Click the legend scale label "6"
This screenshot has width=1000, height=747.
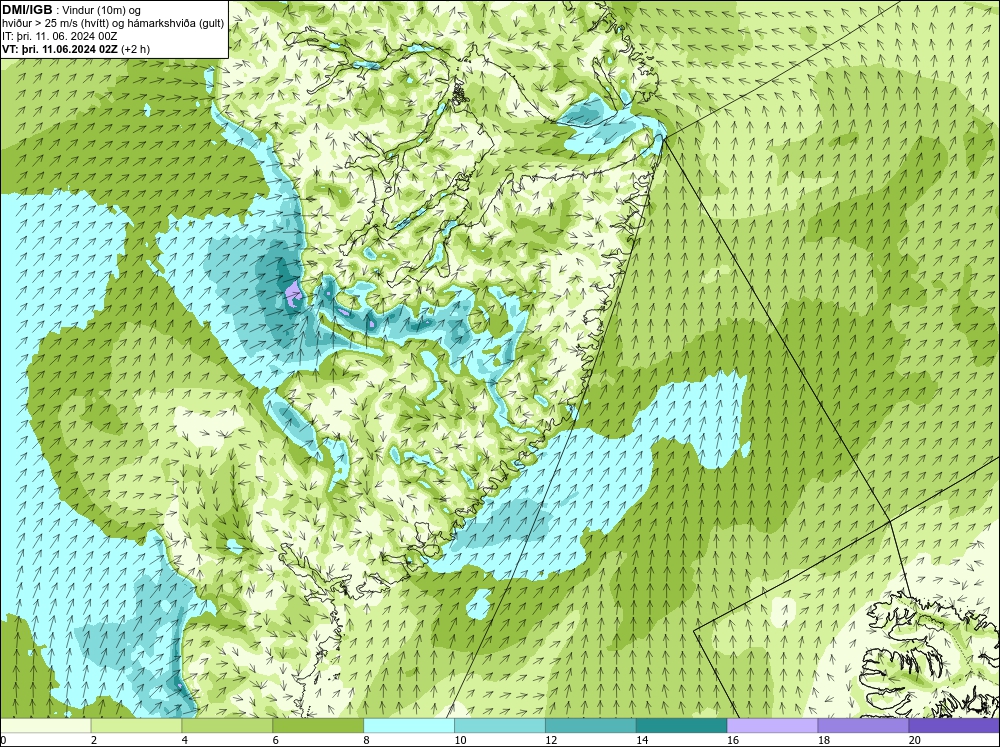coord(276,740)
